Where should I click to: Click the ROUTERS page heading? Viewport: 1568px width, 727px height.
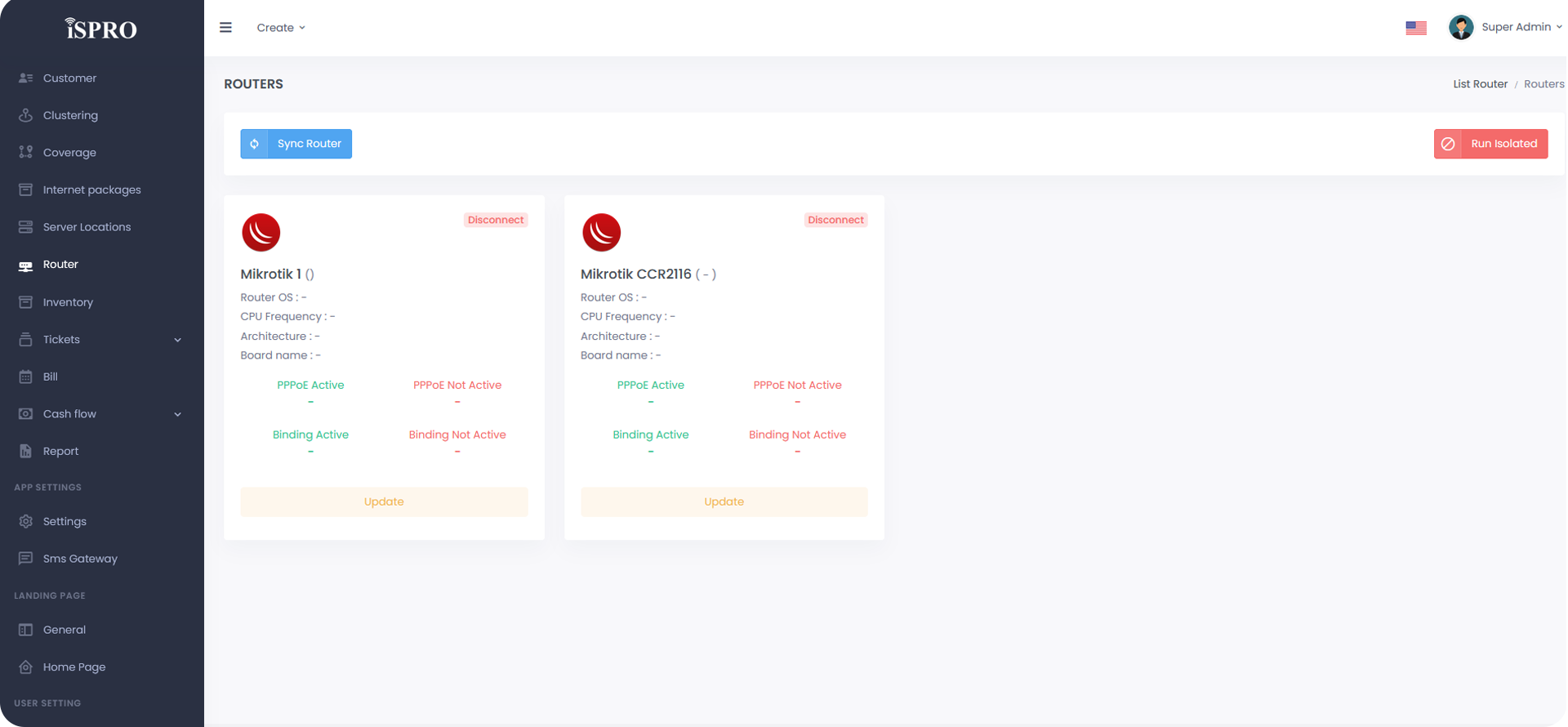tap(254, 84)
